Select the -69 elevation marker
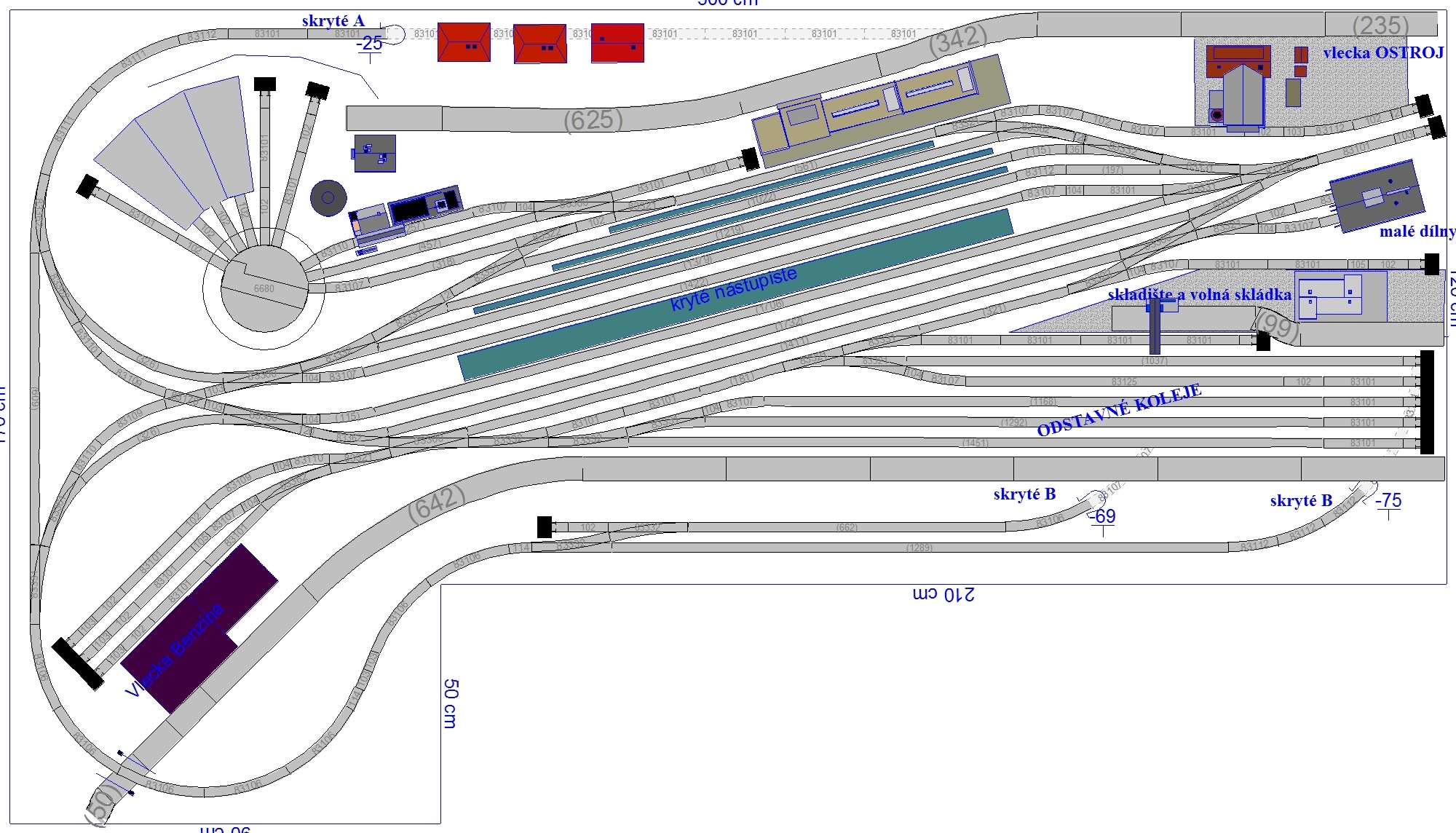Screen dimensions: 1456x833 (1104, 516)
